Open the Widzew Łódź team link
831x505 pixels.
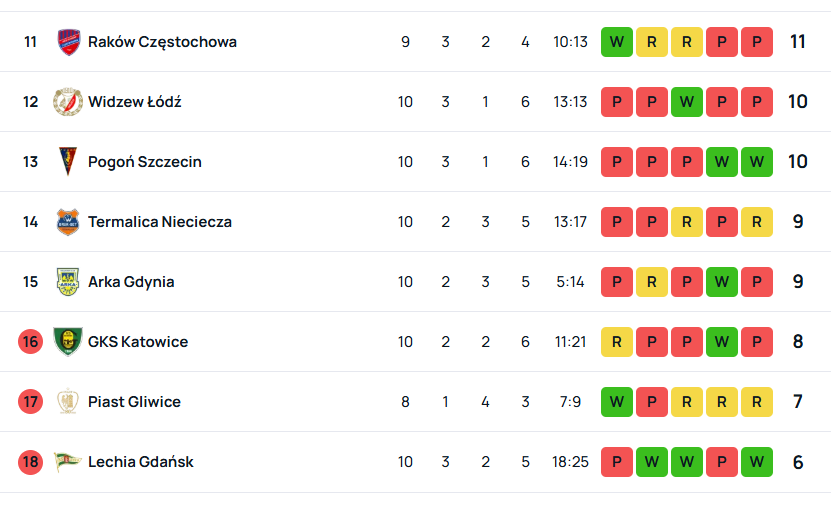[134, 102]
